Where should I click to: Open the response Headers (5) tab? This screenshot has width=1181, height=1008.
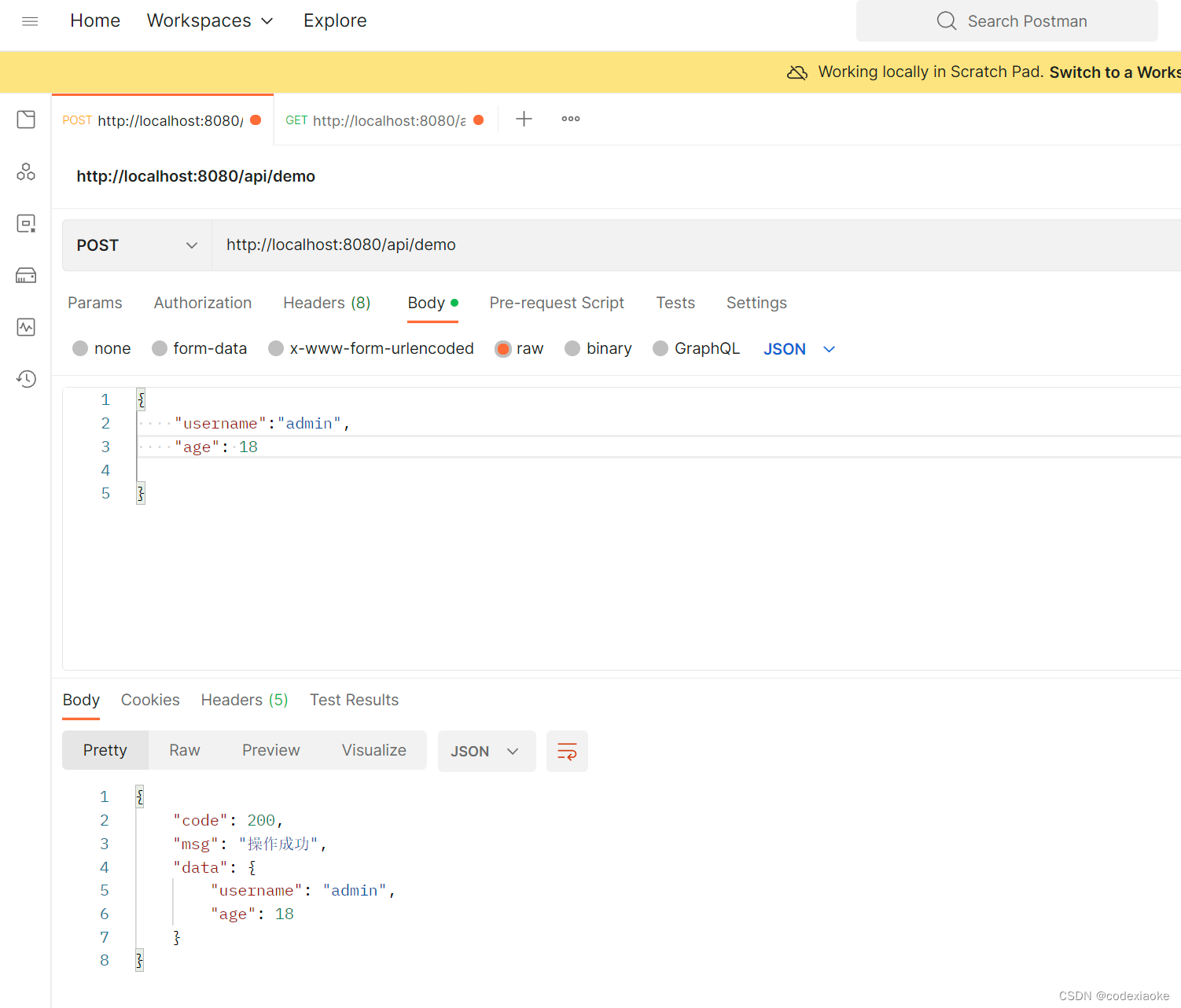245,700
